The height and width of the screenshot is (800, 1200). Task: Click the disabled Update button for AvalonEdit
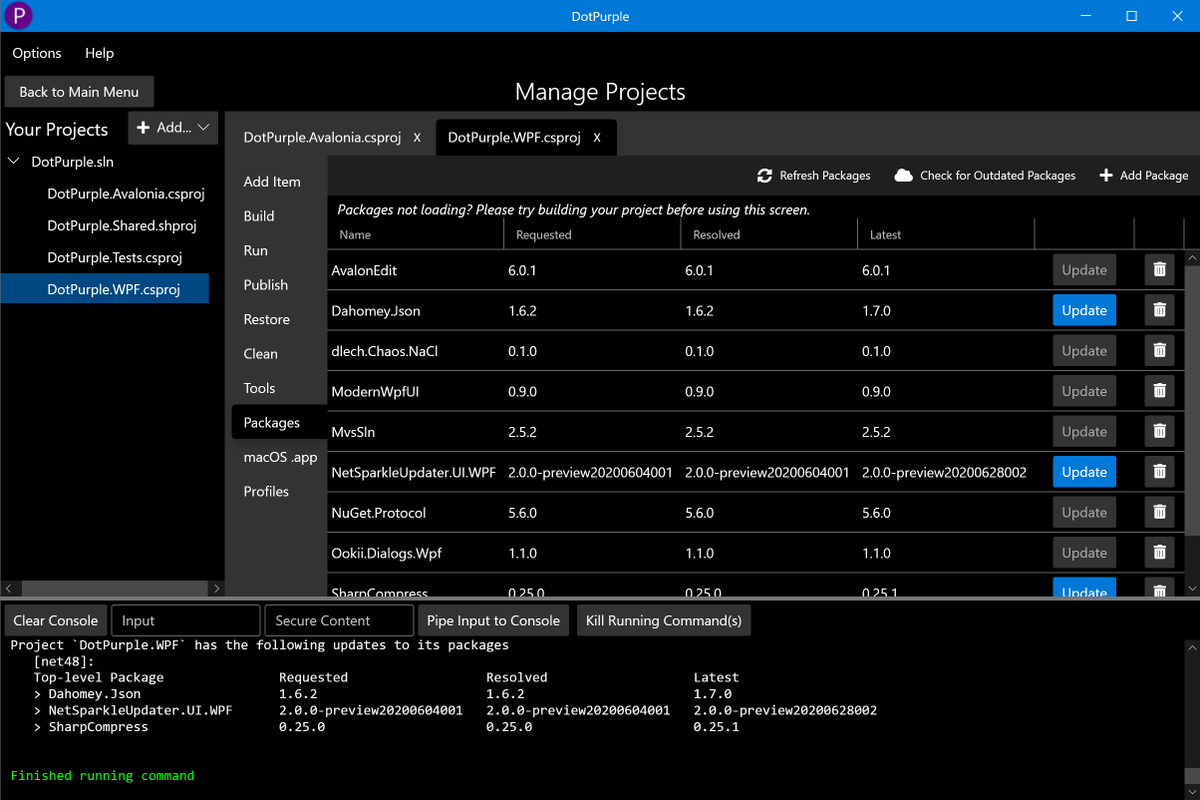1084,270
